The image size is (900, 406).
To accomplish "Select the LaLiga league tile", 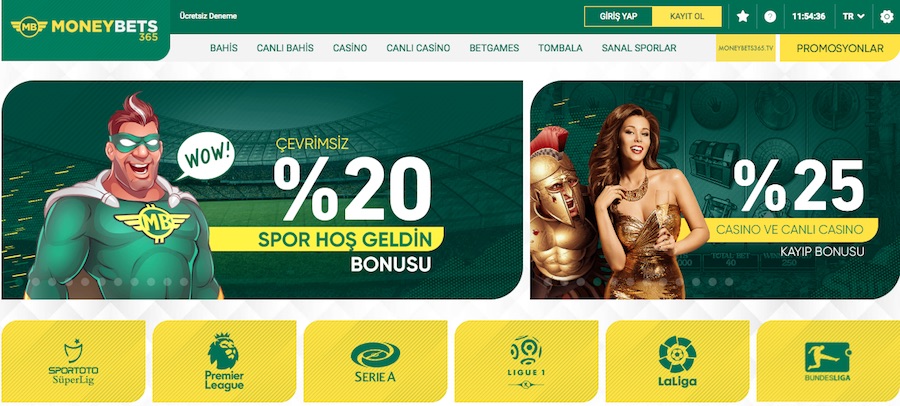I will pyautogui.click(x=677, y=361).
